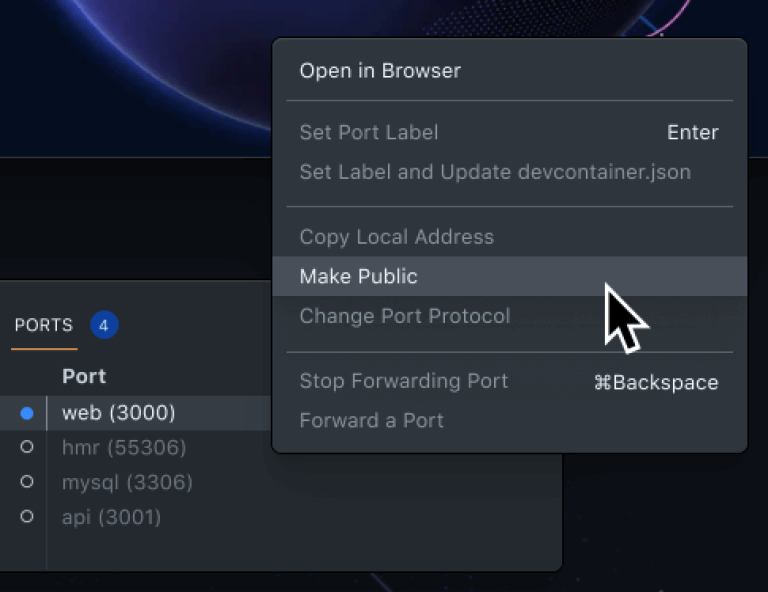Select the web (3000) port row
The image size is (768, 592).
[x=119, y=413]
